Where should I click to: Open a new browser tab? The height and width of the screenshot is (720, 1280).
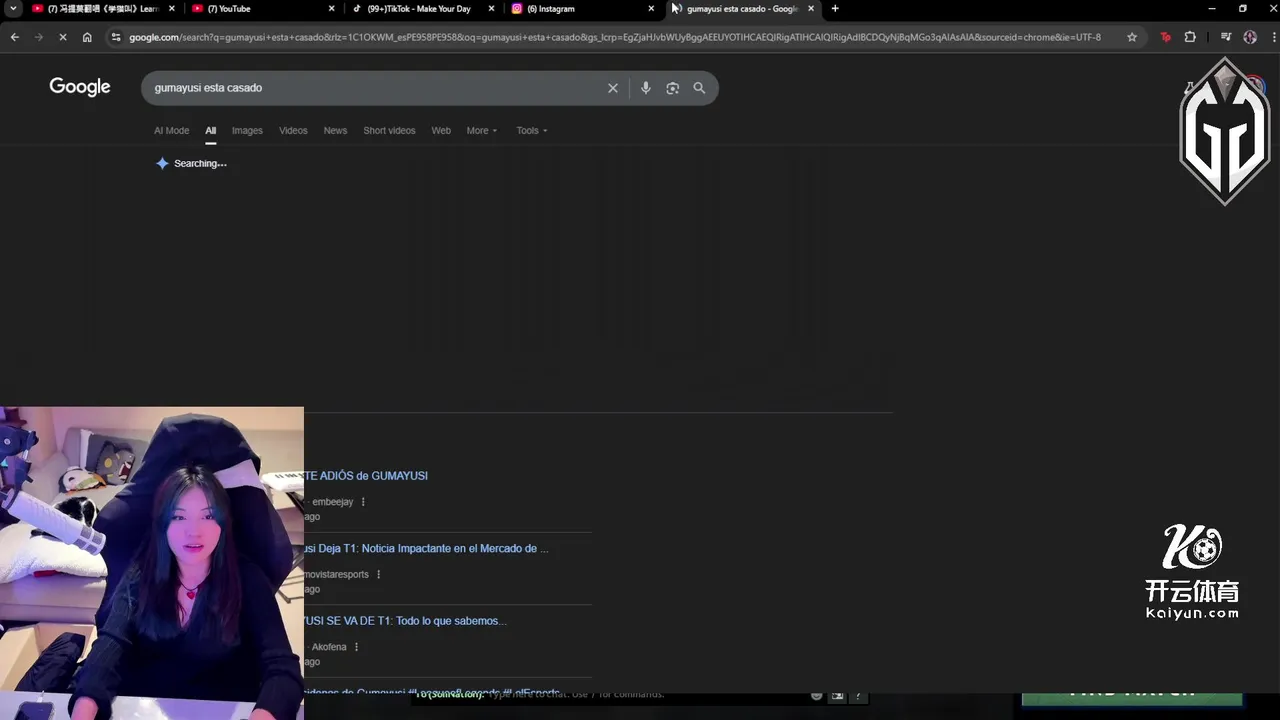835,9
